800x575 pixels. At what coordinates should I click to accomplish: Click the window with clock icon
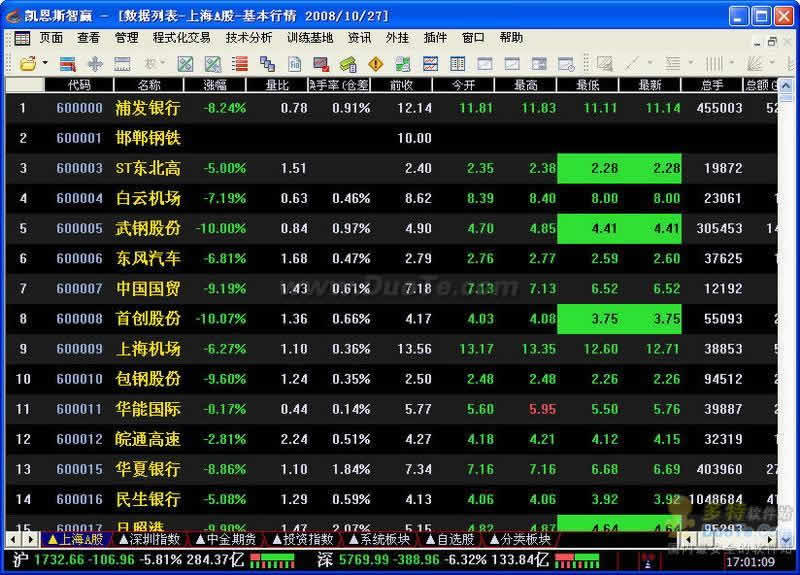pos(566,64)
